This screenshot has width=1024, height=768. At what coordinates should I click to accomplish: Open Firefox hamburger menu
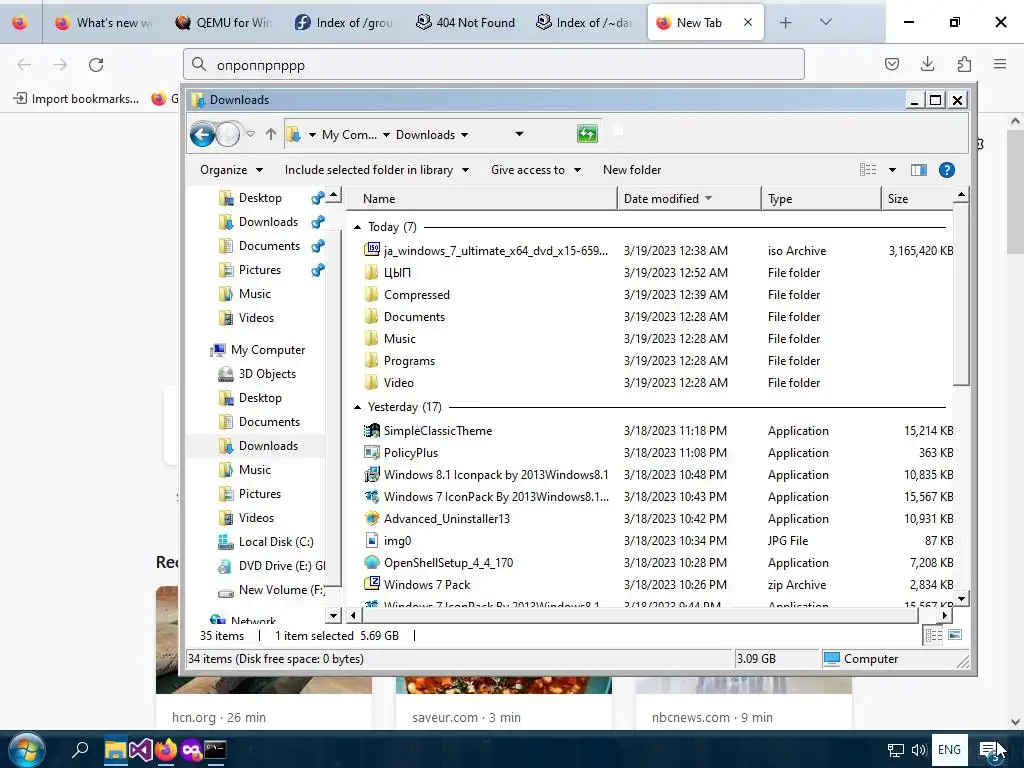tap(1000, 64)
